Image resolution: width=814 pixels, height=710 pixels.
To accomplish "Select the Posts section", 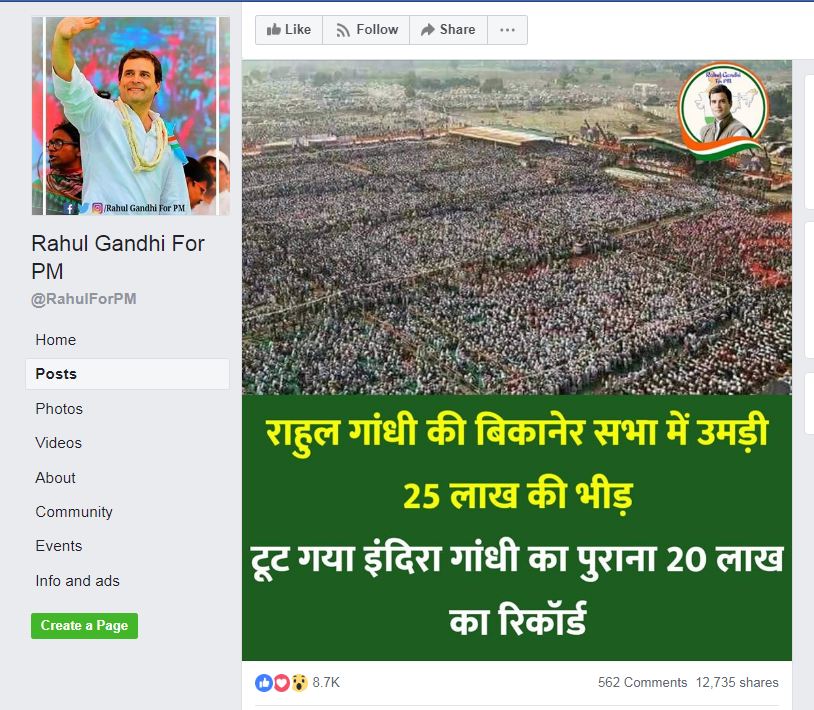I will [x=127, y=374].
